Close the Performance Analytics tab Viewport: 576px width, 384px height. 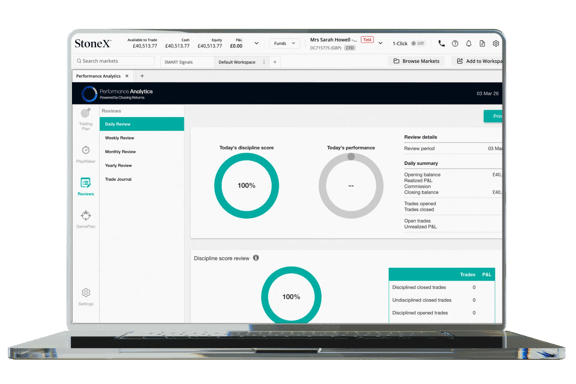[127, 76]
